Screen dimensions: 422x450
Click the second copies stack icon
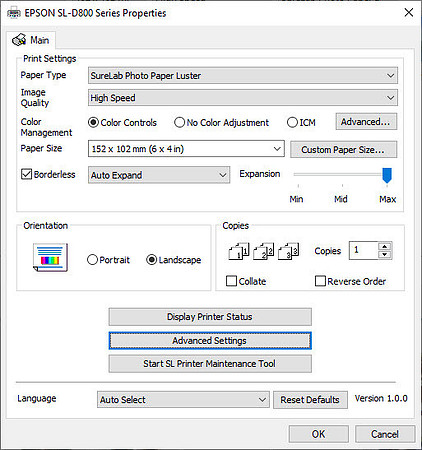(x=264, y=251)
